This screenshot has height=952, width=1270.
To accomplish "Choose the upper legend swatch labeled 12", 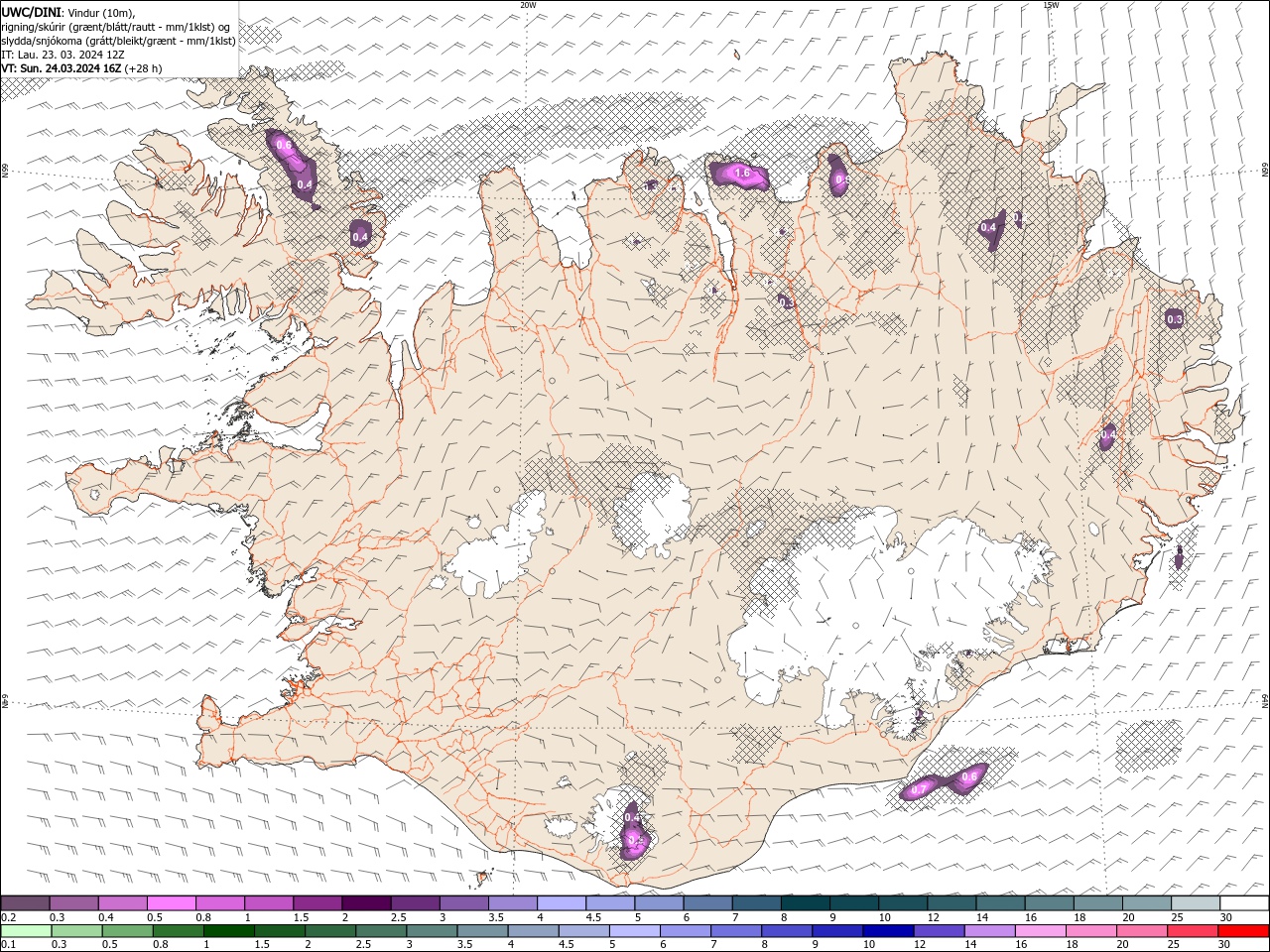I will [x=951, y=903].
